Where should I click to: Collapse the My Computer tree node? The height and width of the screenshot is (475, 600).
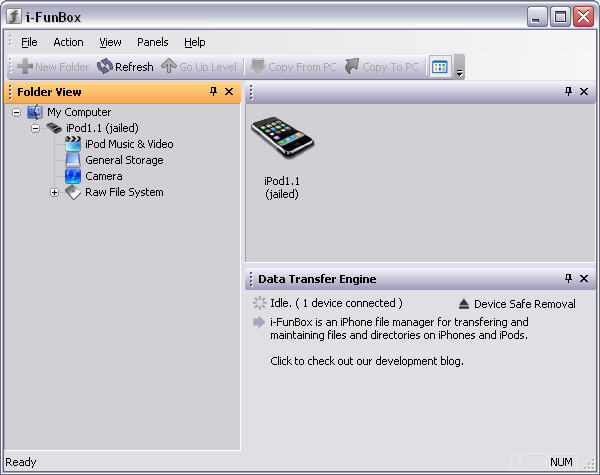17,113
